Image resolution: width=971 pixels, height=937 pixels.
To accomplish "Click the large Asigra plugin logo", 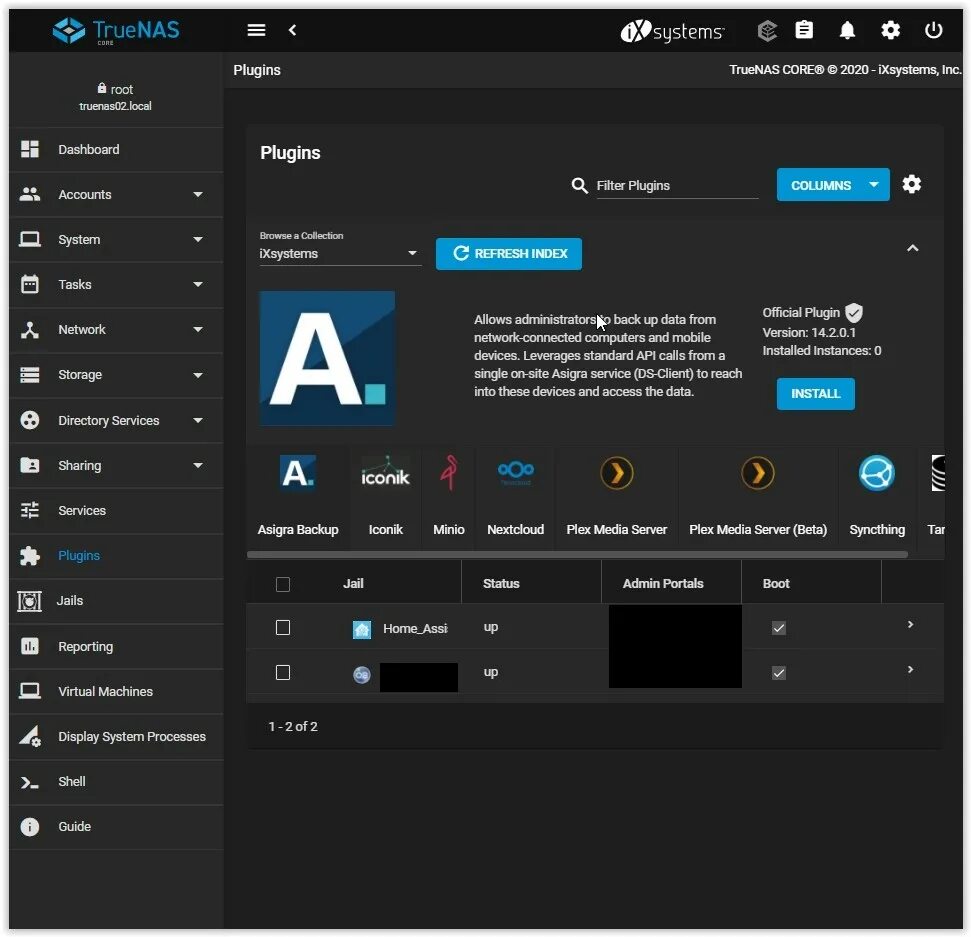I will pyautogui.click(x=327, y=359).
